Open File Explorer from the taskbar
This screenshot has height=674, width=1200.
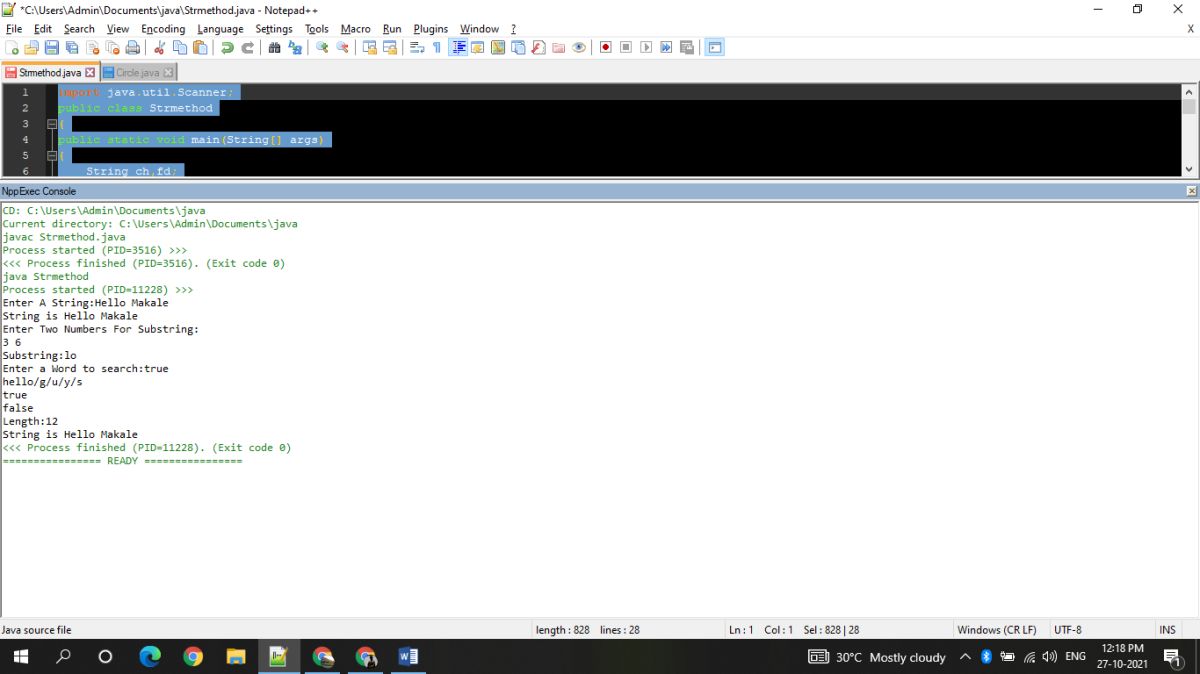click(236, 656)
